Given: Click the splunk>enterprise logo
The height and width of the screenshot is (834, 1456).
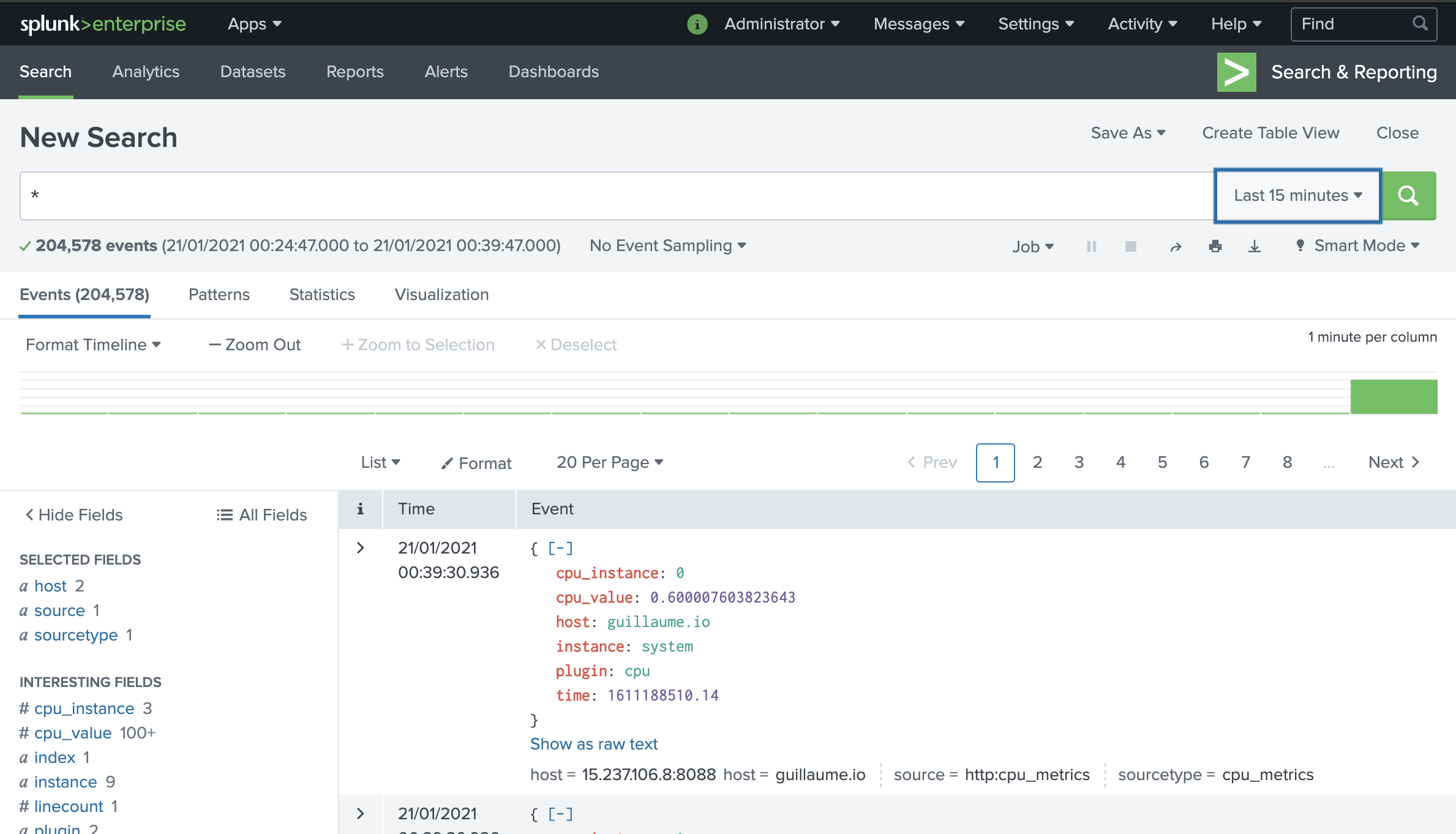Looking at the screenshot, I should (x=103, y=24).
